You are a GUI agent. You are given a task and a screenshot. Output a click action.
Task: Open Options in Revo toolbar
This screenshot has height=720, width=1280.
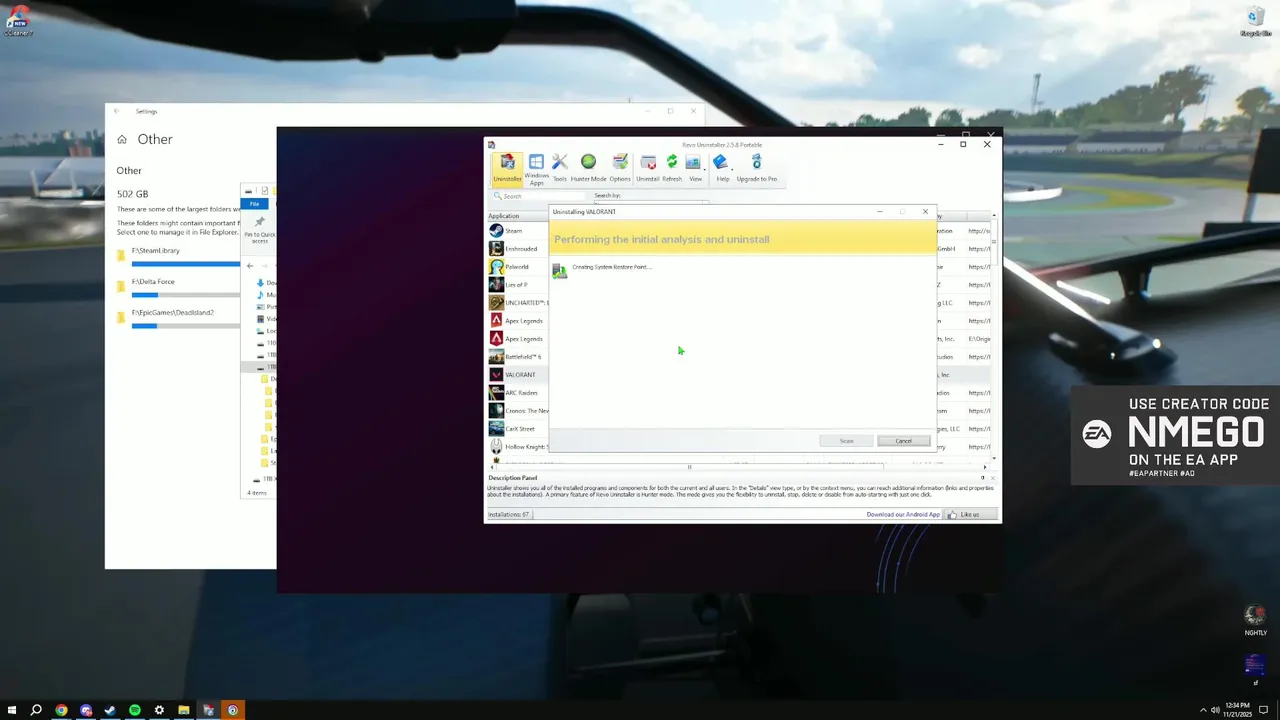click(620, 167)
